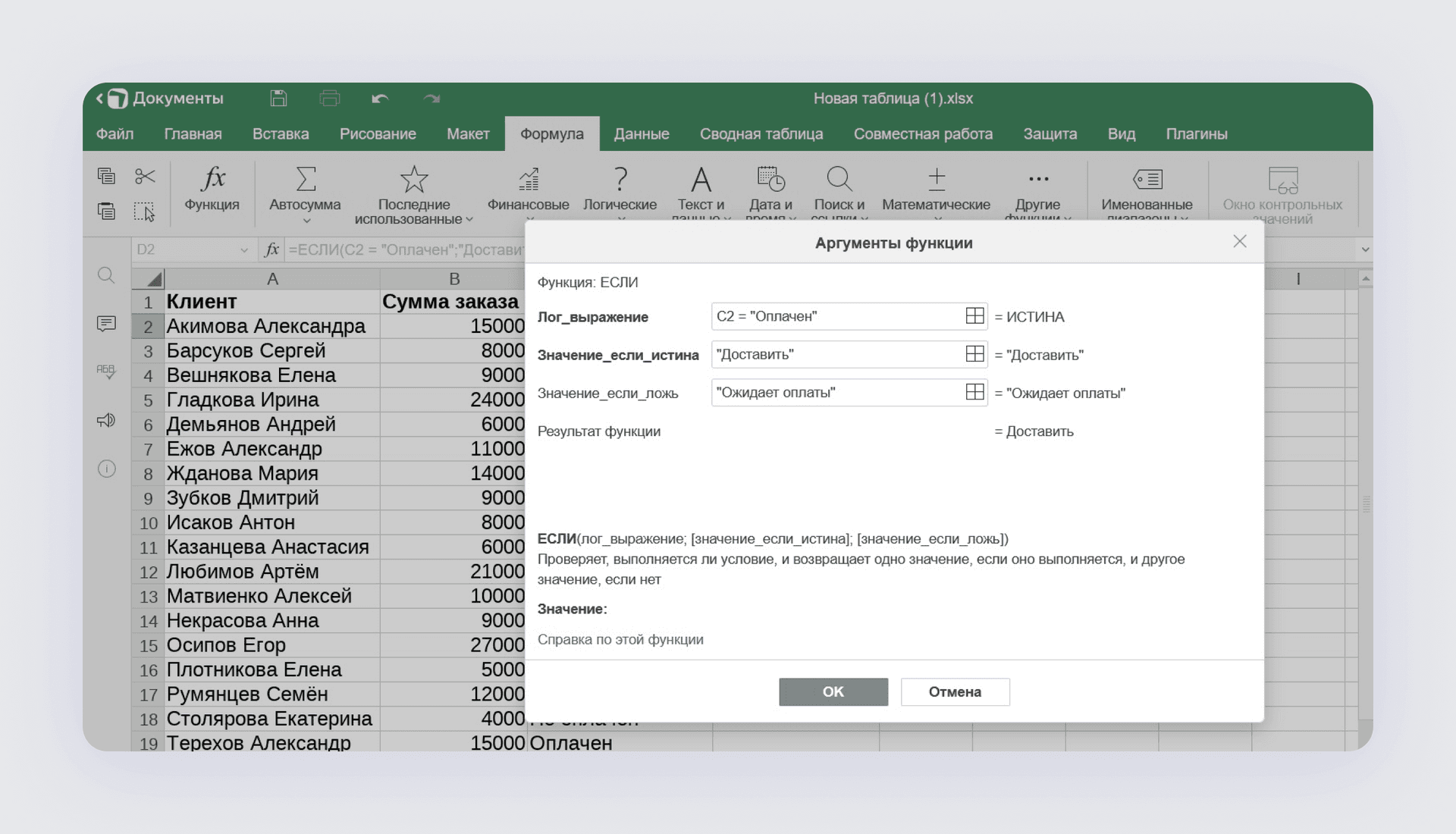Image resolution: width=1456 pixels, height=834 pixels.
Task: Click the Save icon in the title bar
Action: click(278, 99)
